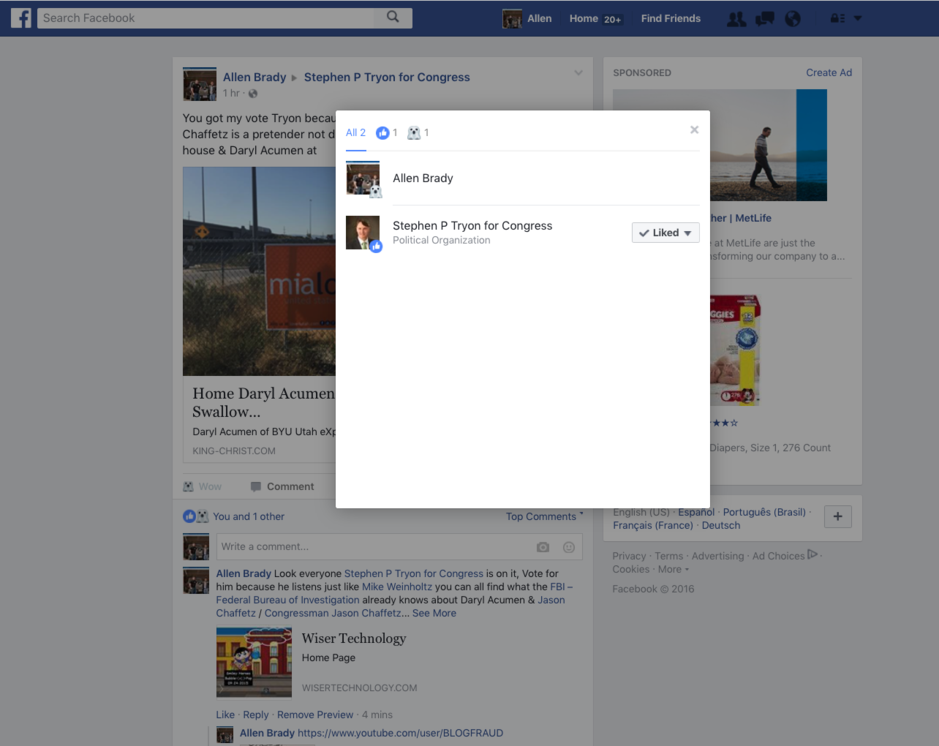Open Allen's profile link in the top bar

[x=539, y=19]
